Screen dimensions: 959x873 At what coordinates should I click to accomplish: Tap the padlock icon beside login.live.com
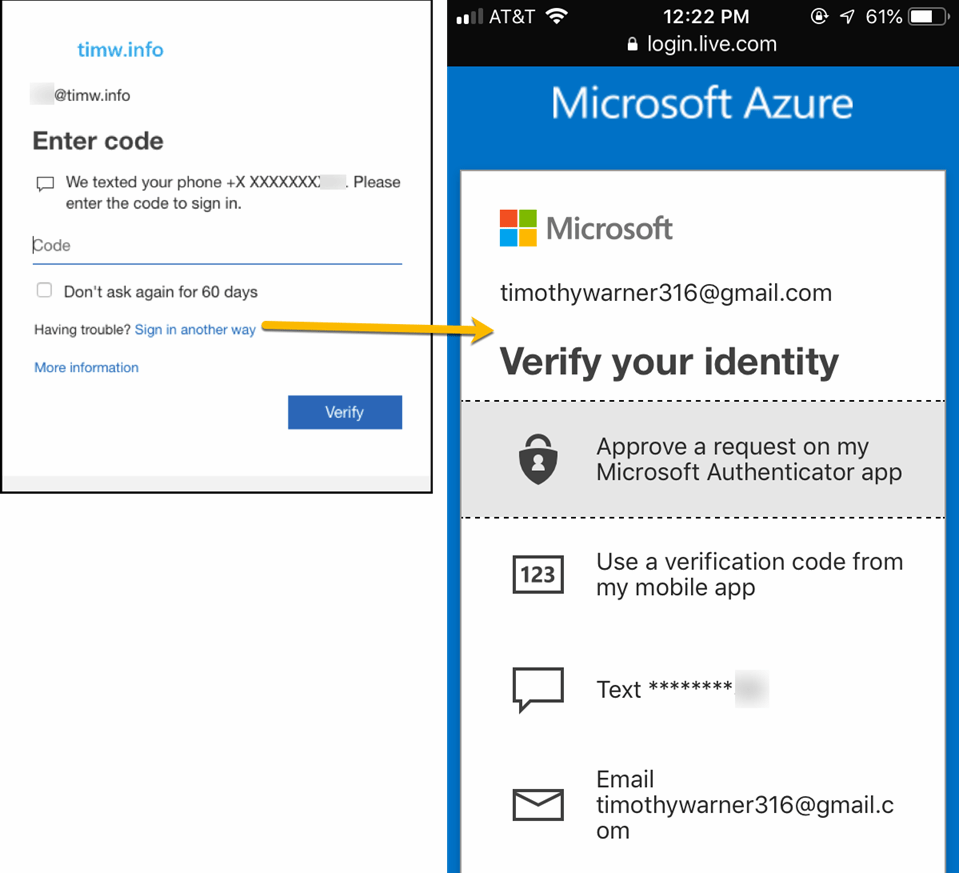pyautogui.click(x=632, y=44)
